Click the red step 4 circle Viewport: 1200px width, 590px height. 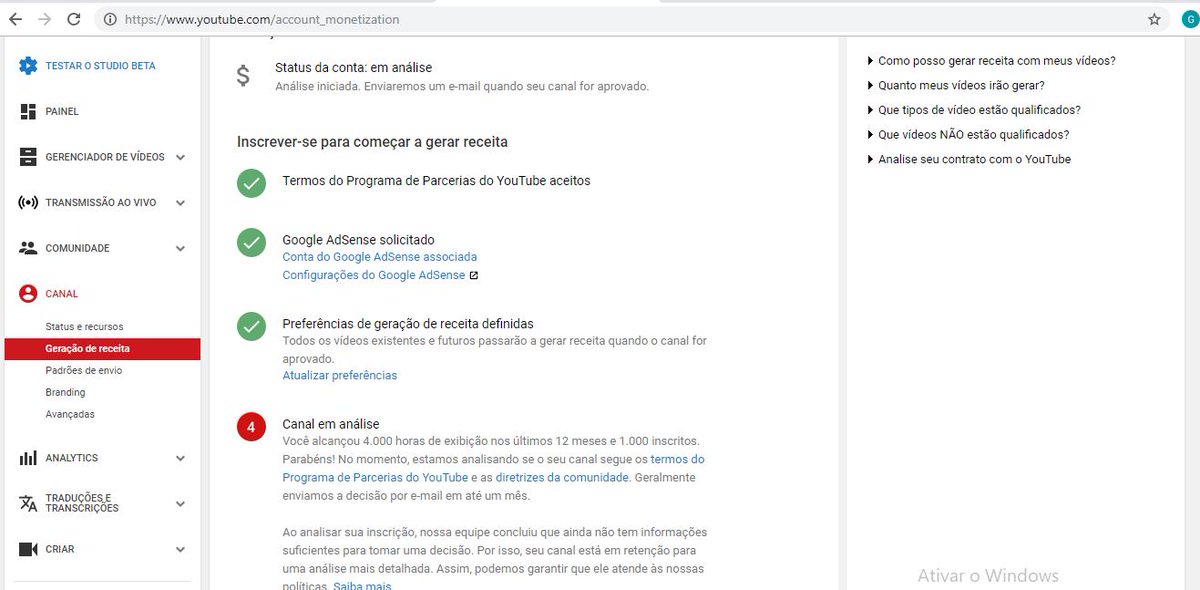251,427
